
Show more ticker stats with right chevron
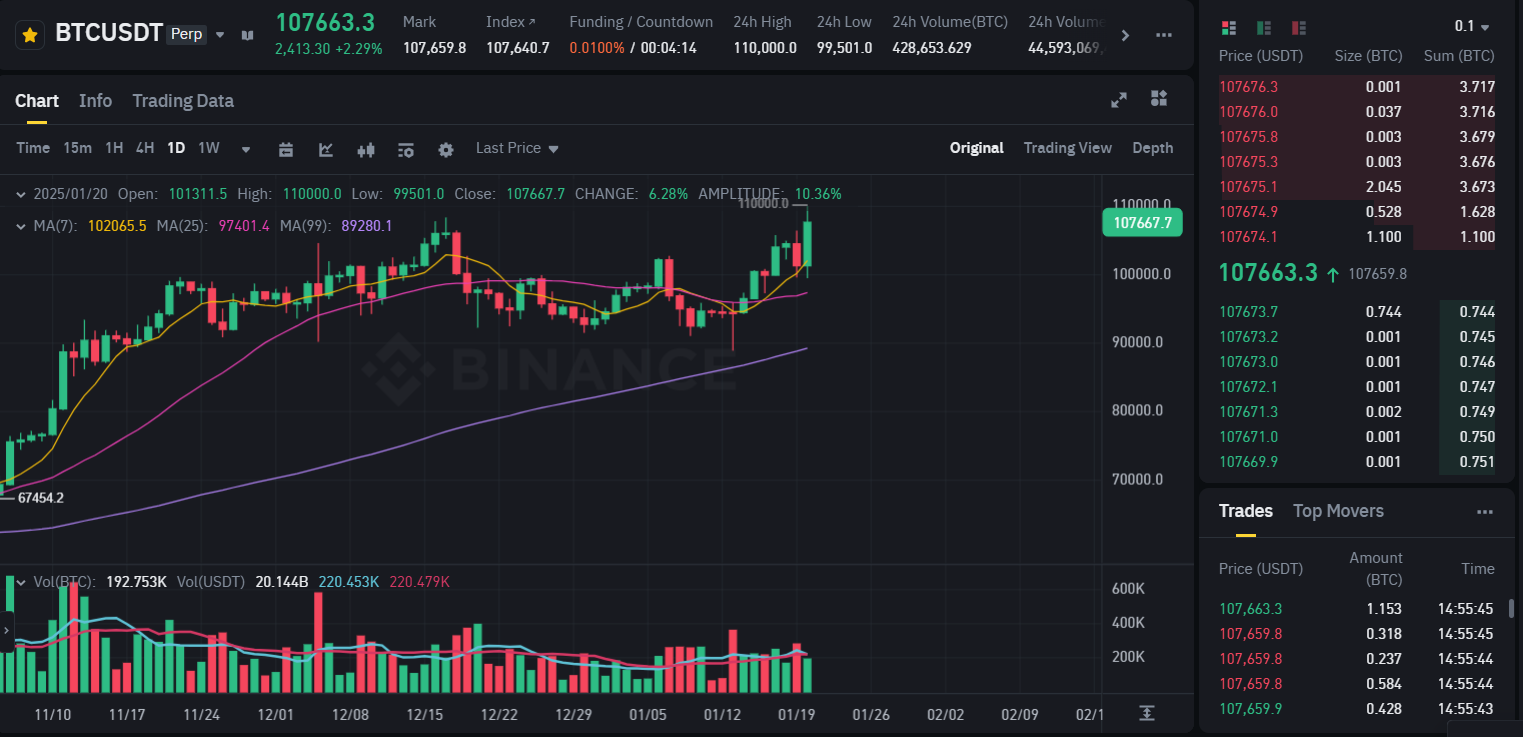pos(1125,35)
